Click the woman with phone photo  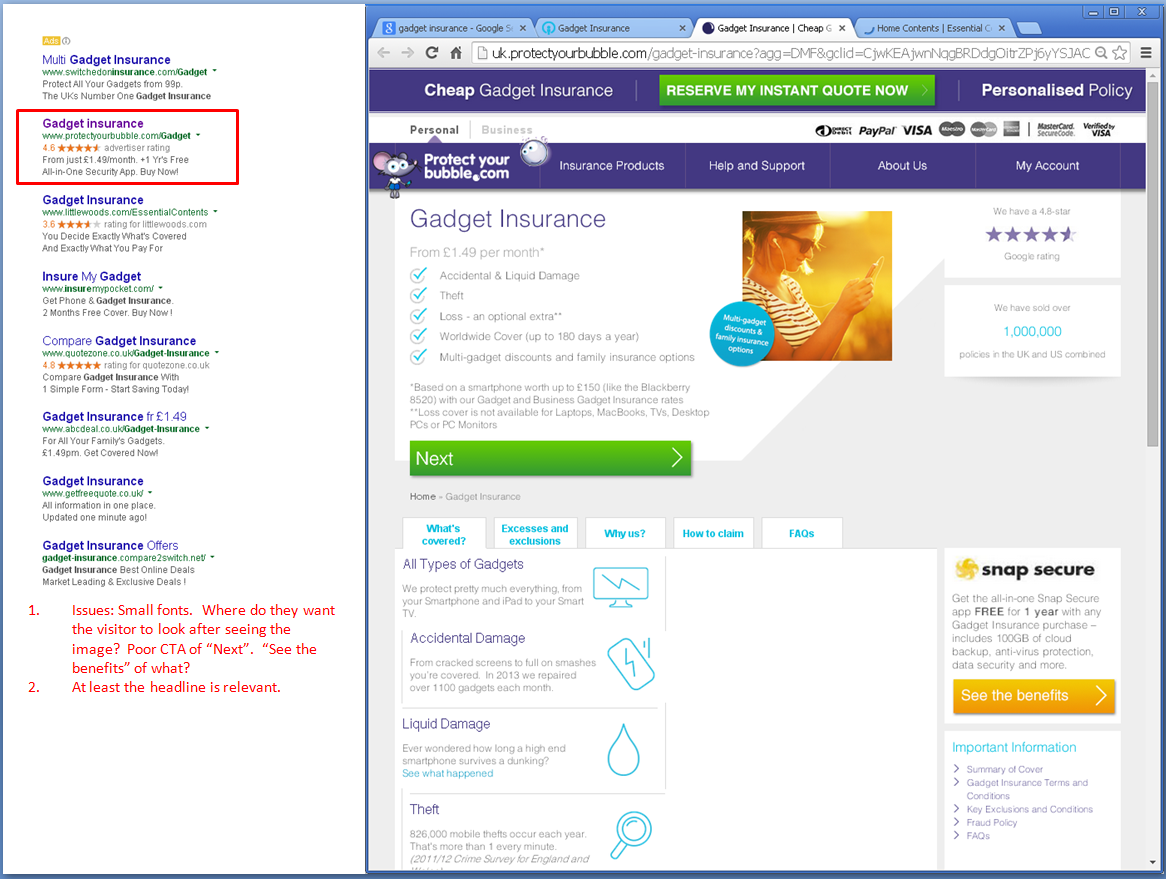[816, 286]
